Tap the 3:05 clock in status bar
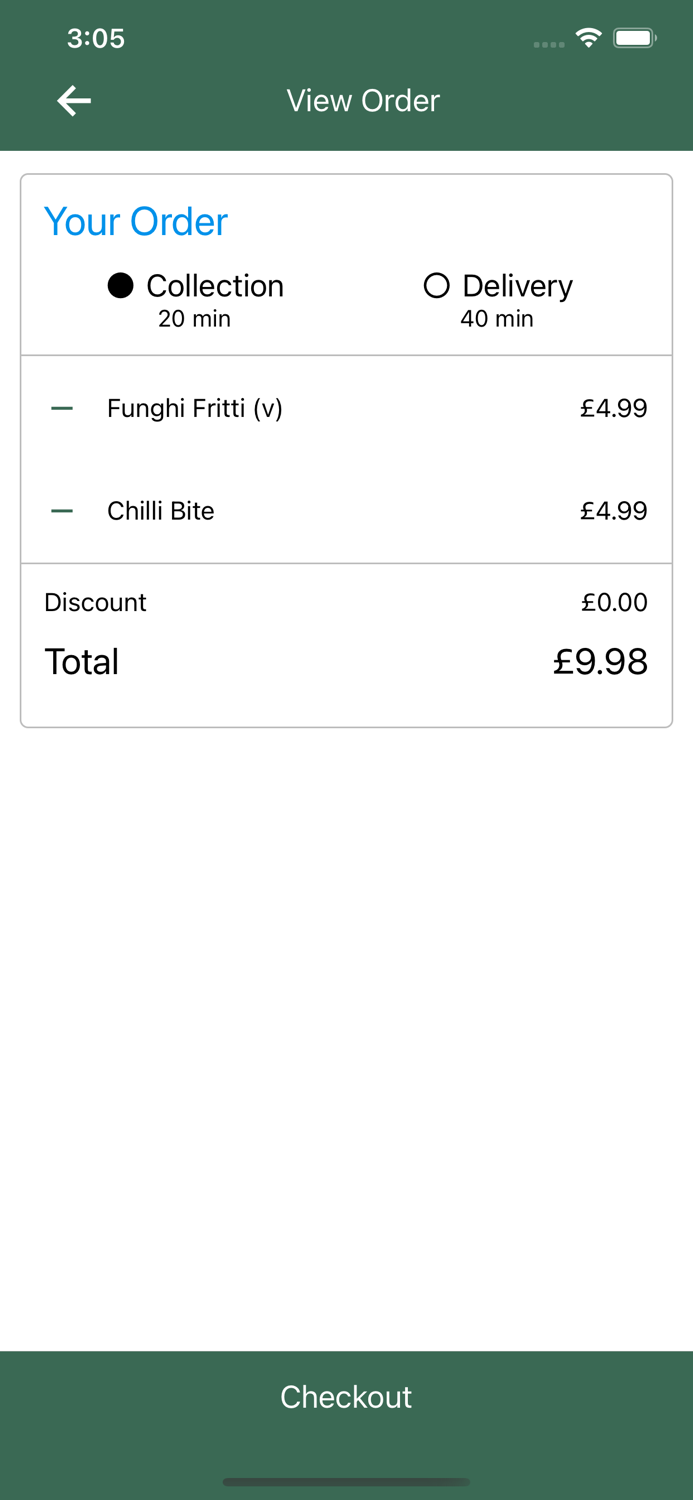This screenshot has height=1500, width=693. 96,39
